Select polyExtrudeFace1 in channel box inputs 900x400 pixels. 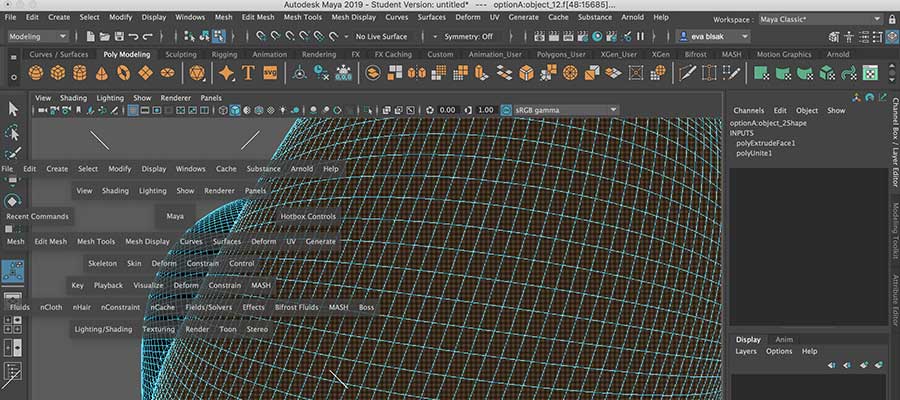[x=765, y=143]
